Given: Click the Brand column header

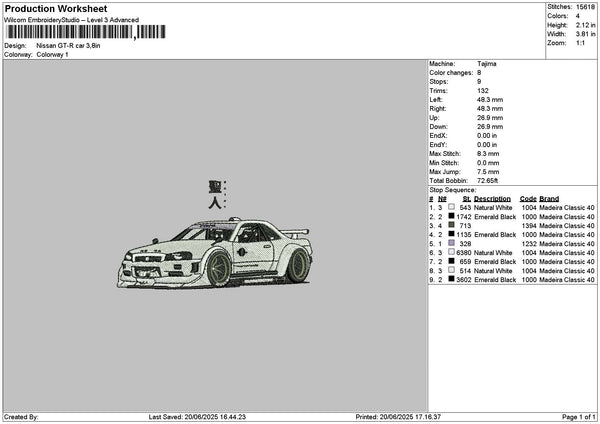Looking at the screenshot, I should point(549,199).
